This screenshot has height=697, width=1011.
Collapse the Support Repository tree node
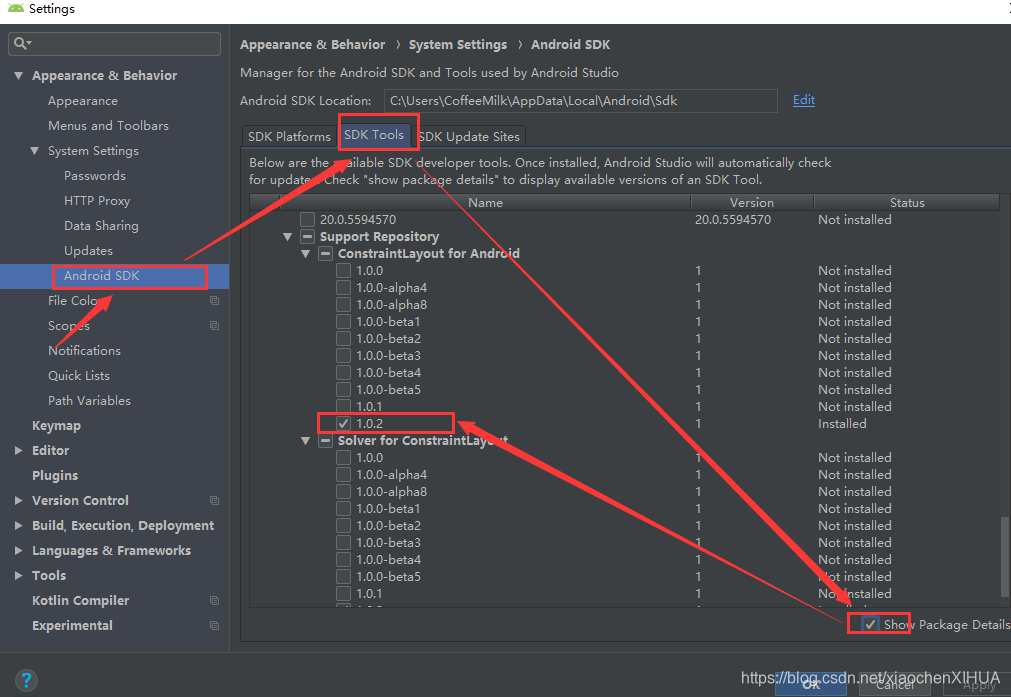point(288,236)
